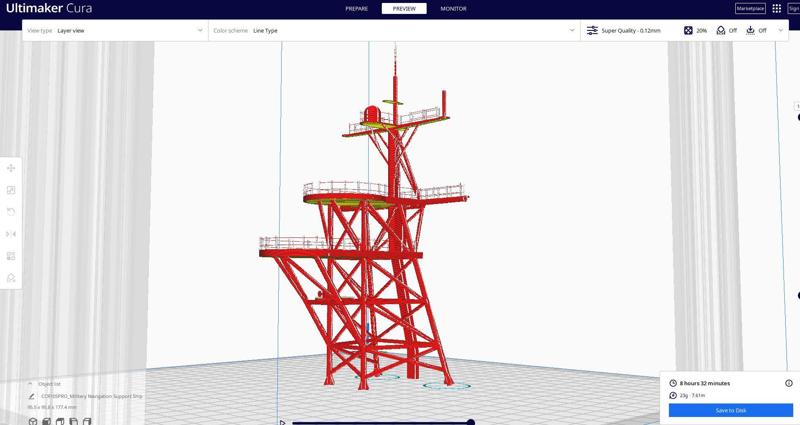
Task: Click the '23g · 7.61m' material estimate
Action: tap(692, 395)
